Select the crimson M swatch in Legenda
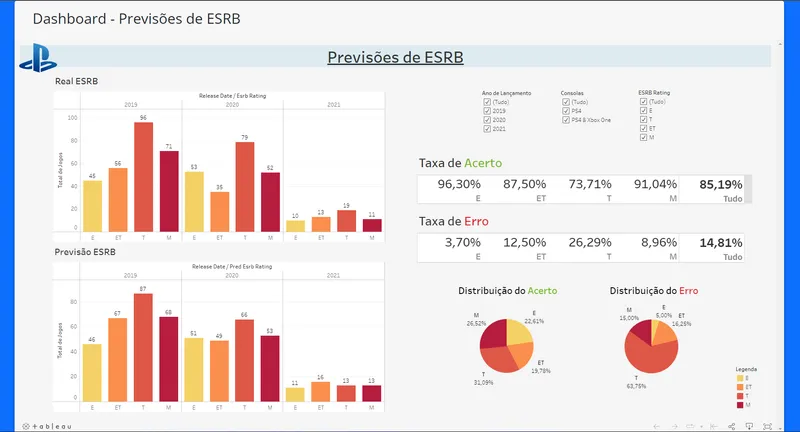The width and height of the screenshot is (800, 432). point(740,405)
